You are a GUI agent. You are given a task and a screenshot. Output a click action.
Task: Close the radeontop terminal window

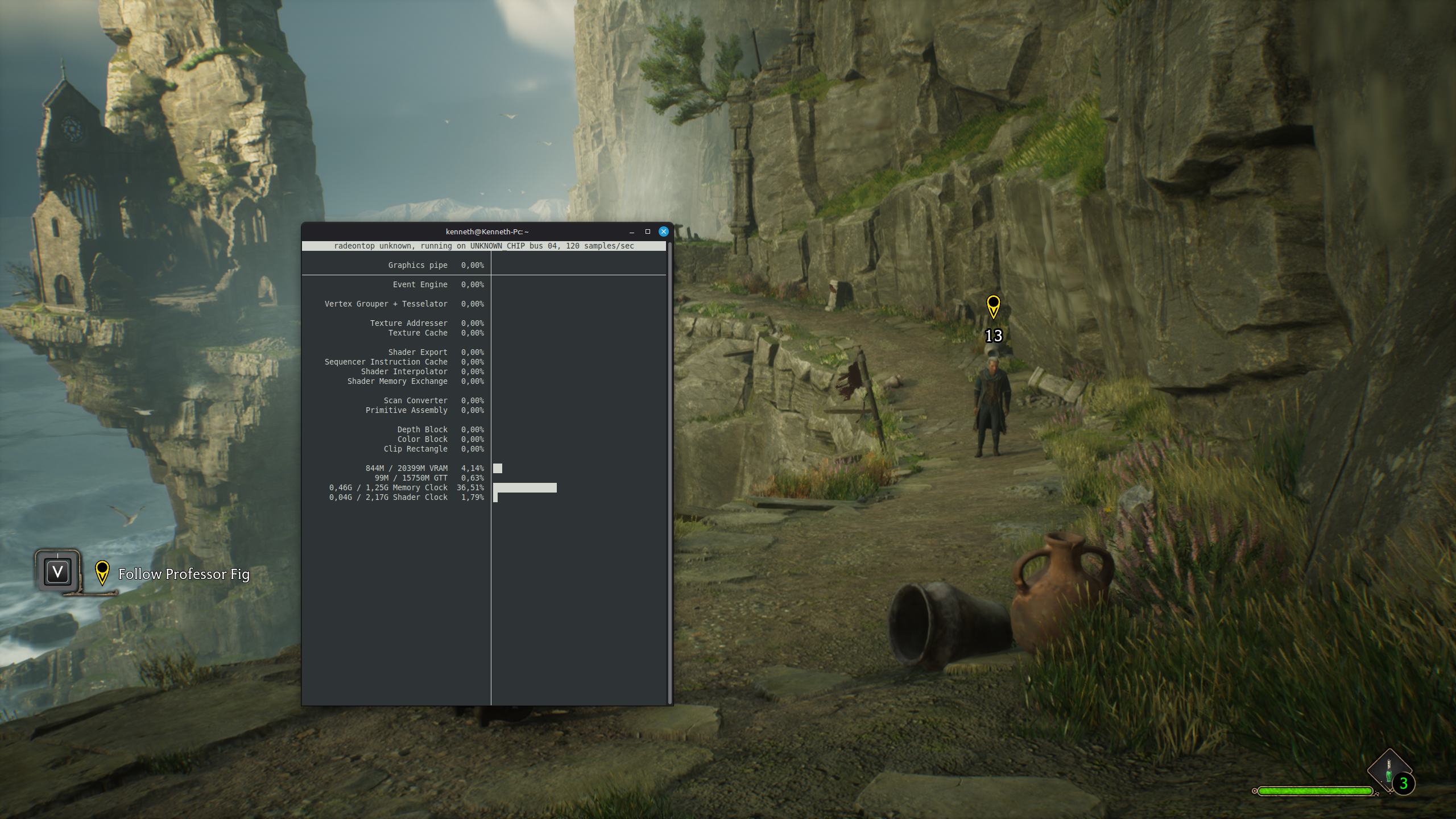click(x=663, y=231)
